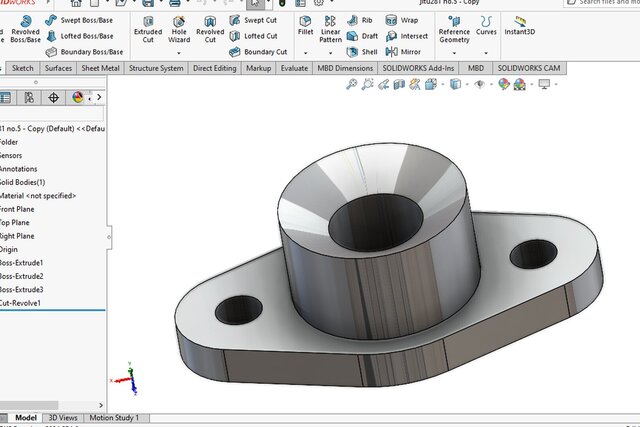
Task: Pick Boundary Cut tool
Action: pyautogui.click(x=258, y=52)
